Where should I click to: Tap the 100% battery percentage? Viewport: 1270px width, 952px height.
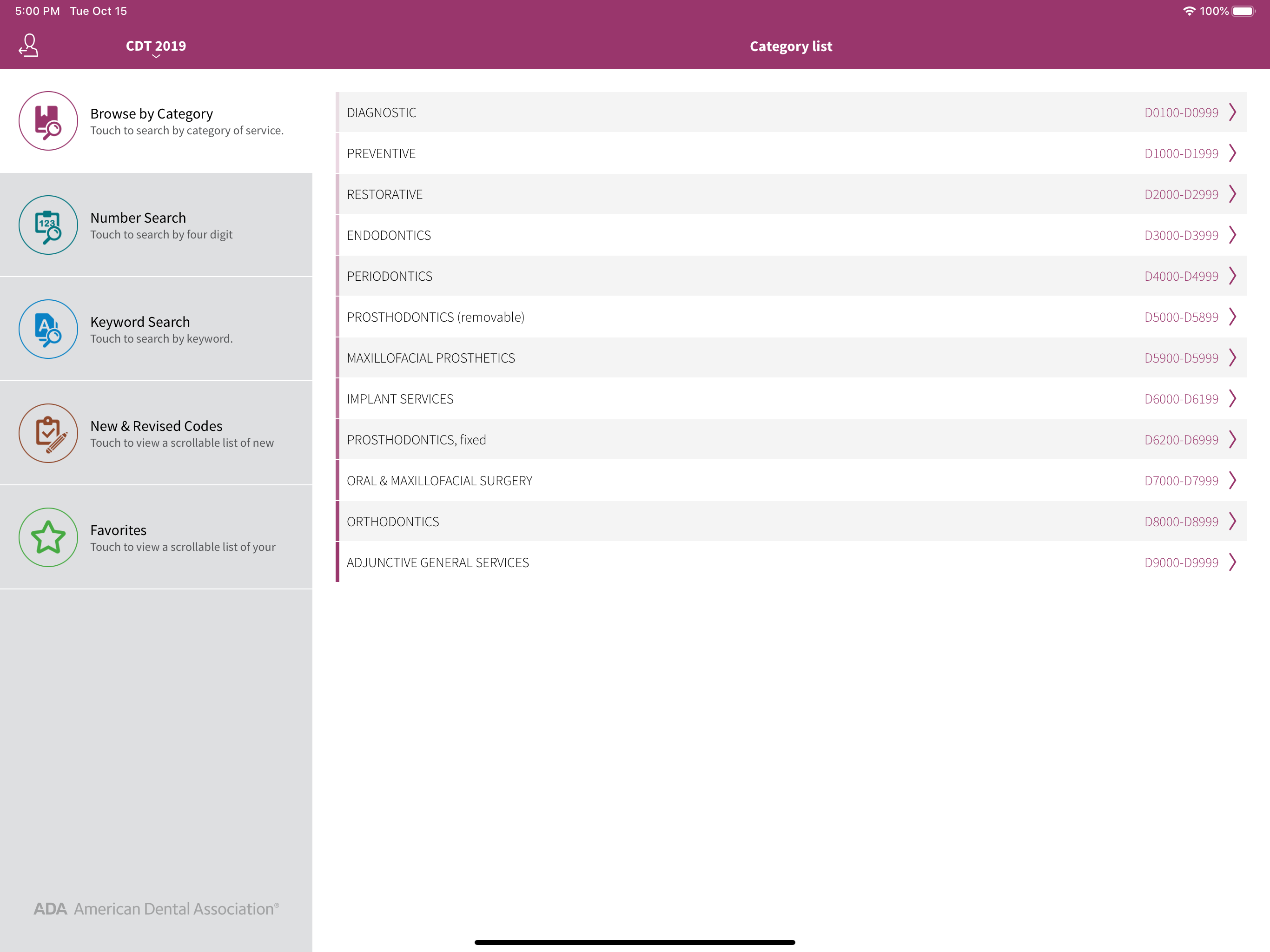pyautogui.click(x=1214, y=11)
